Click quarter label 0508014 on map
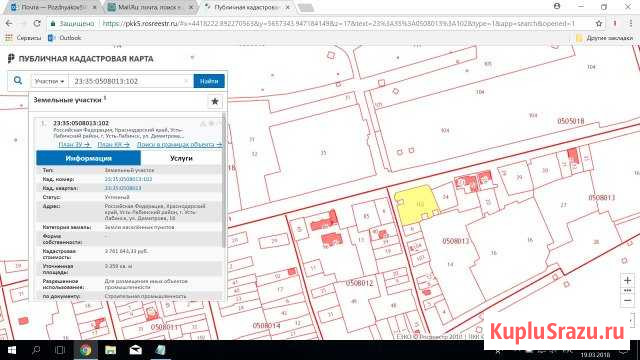The height and width of the screenshot is (360, 640). pos(267,325)
